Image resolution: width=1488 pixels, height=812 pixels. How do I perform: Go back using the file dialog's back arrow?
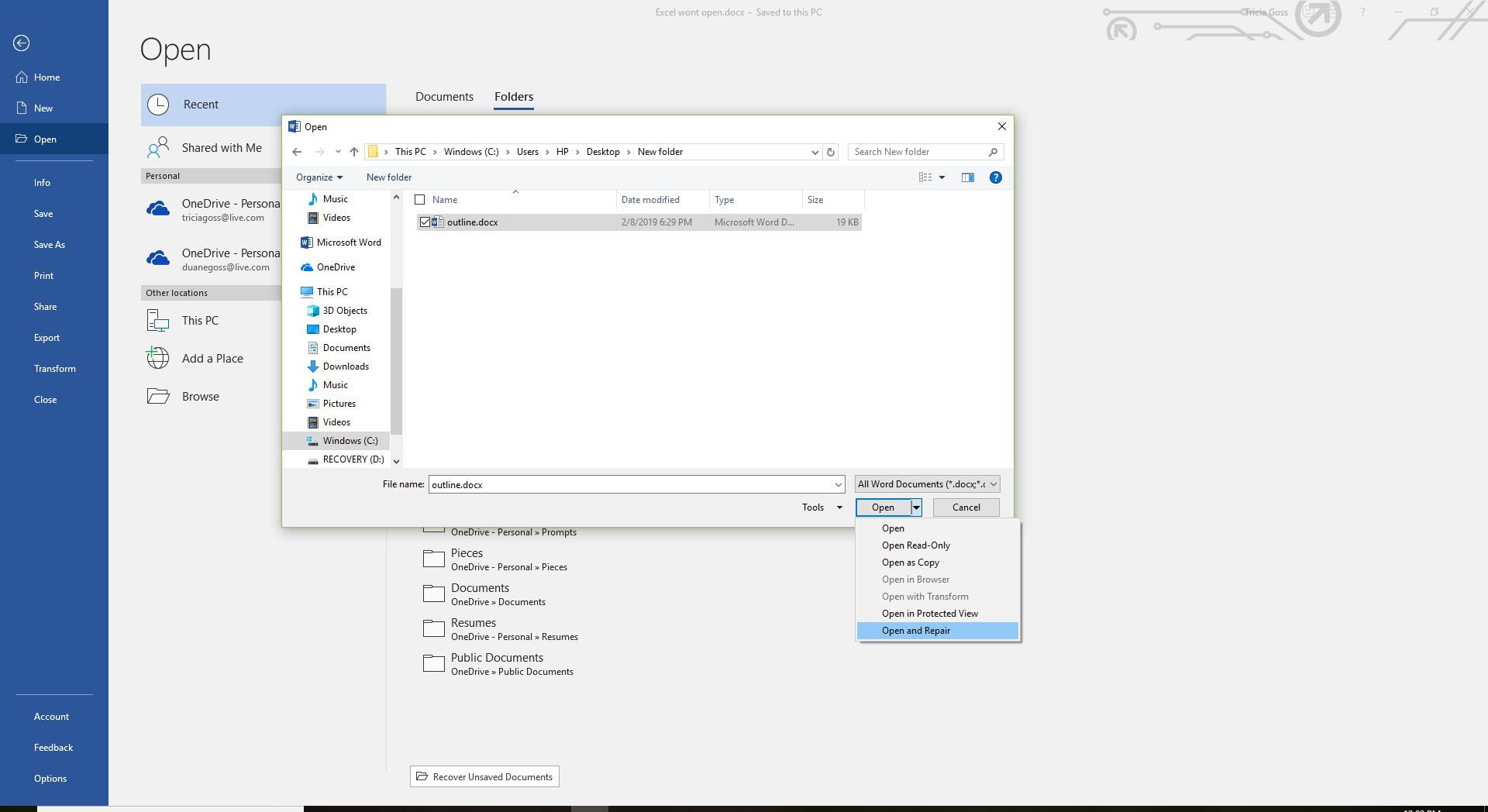297,152
